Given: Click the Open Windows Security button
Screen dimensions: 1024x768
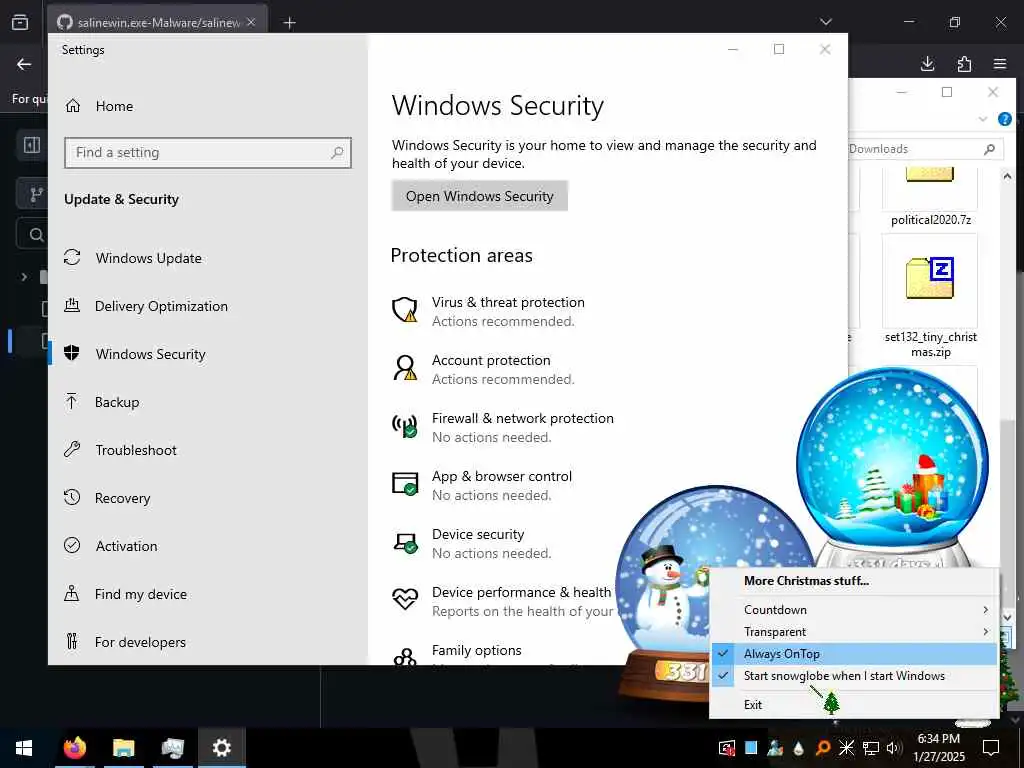Looking at the screenshot, I should 479,196.
